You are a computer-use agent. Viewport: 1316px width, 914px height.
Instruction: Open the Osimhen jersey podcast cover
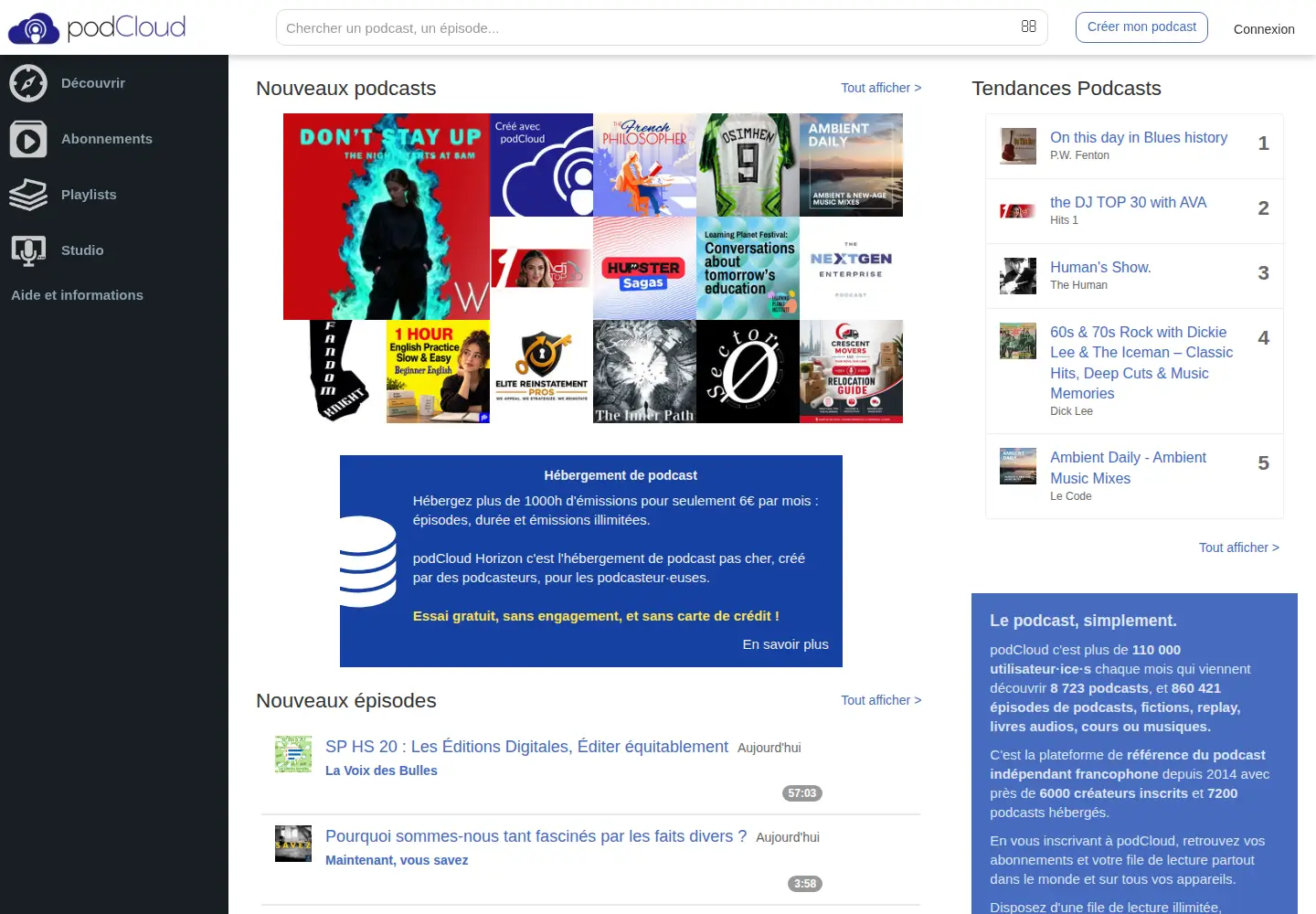pyautogui.click(x=748, y=165)
